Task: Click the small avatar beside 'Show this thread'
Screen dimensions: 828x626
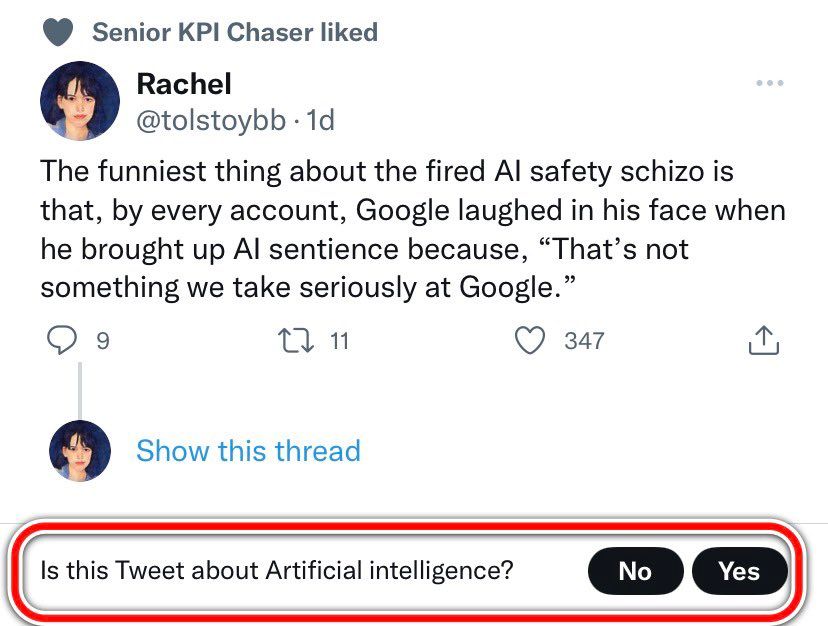Action: pyautogui.click(x=80, y=451)
